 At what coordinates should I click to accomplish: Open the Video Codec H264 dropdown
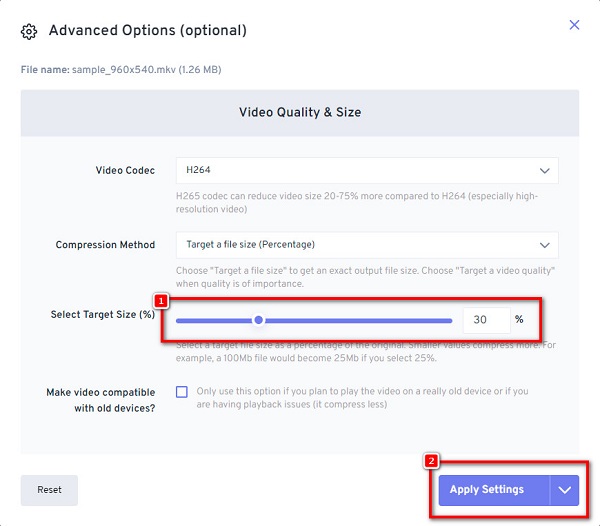click(x=367, y=170)
